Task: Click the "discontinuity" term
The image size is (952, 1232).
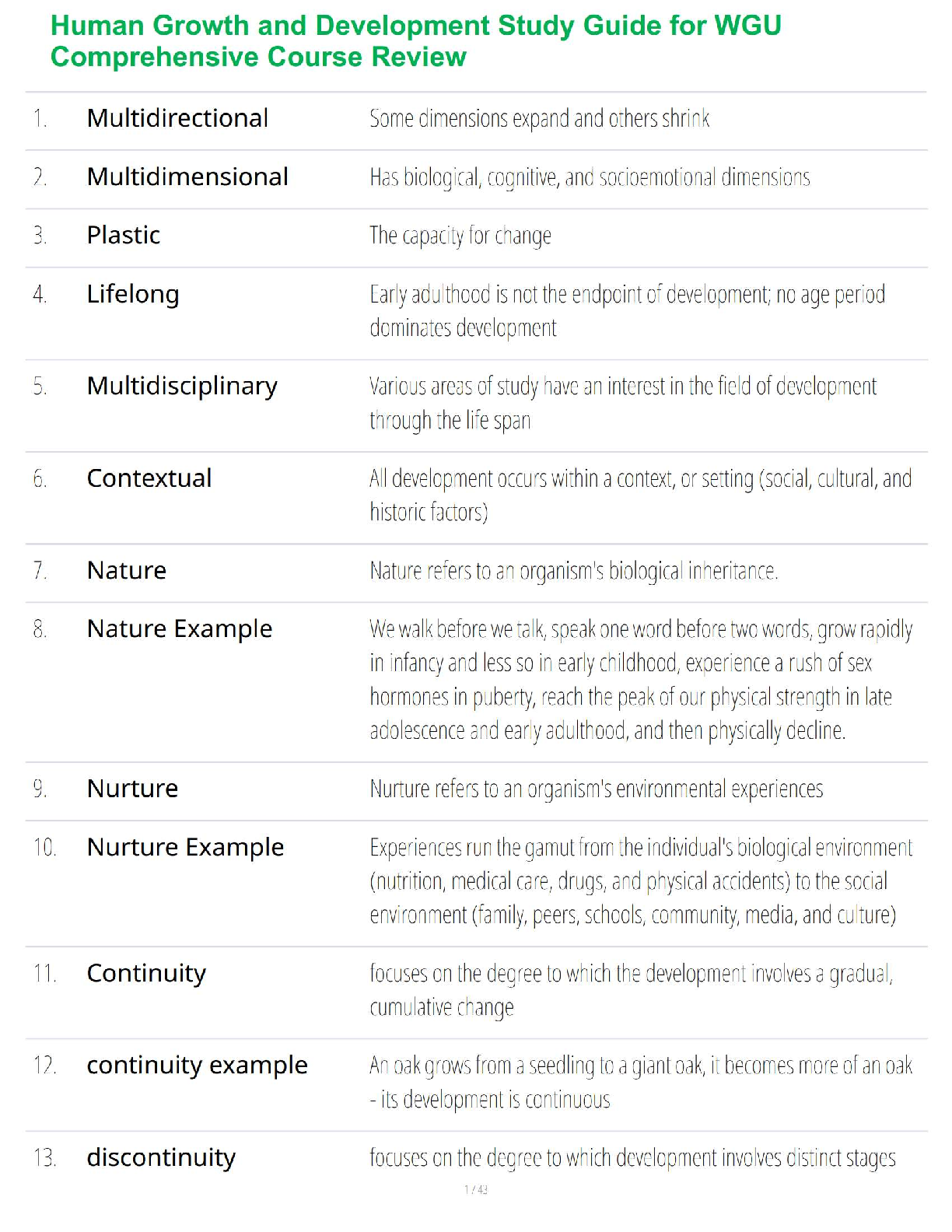Action: (161, 1157)
